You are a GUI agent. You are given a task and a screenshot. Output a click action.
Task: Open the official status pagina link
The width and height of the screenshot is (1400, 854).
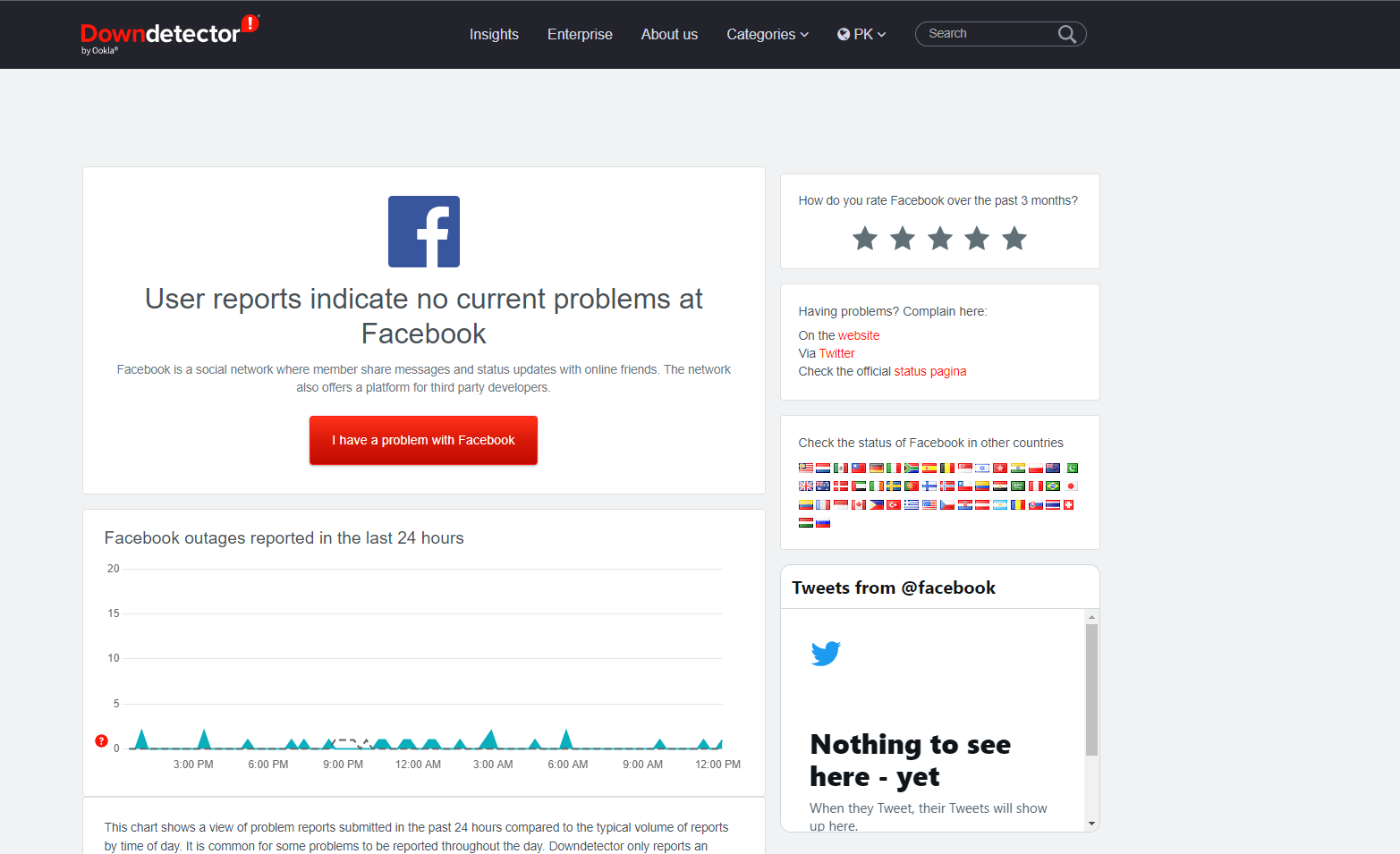click(x=930, y=371)
